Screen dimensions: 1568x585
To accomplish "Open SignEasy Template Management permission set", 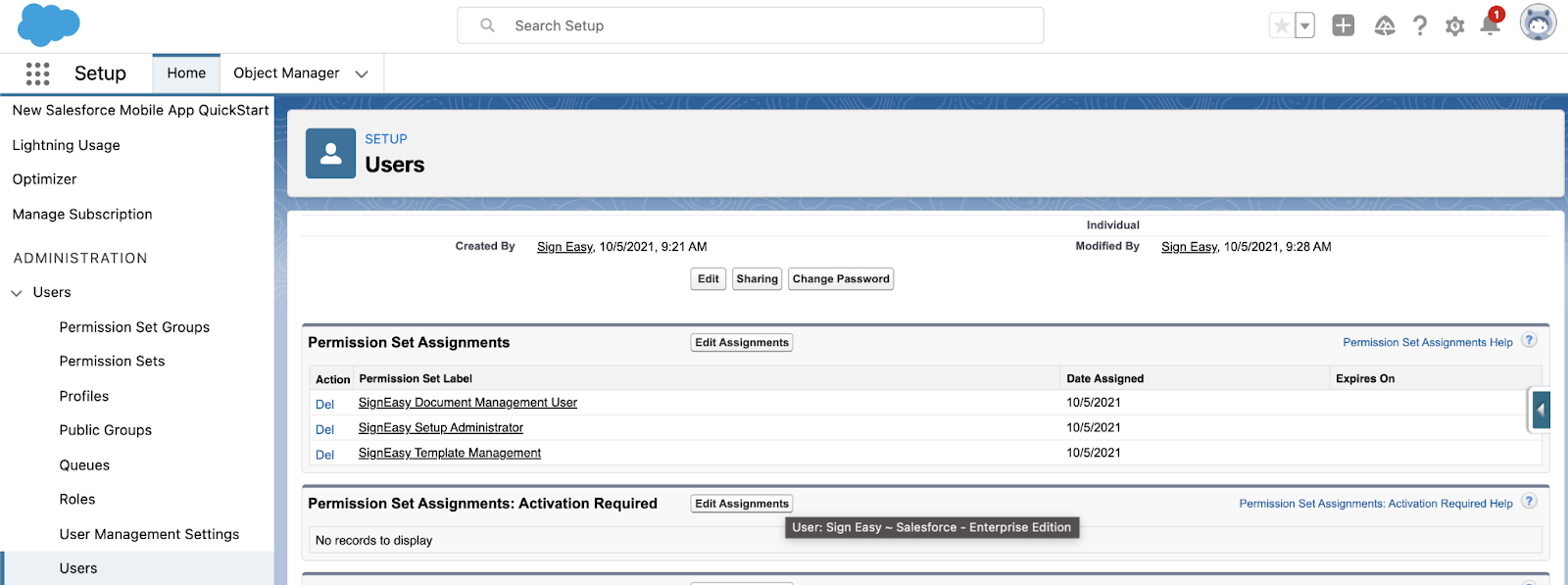I will pyautogui.click(x=450, y=454).
